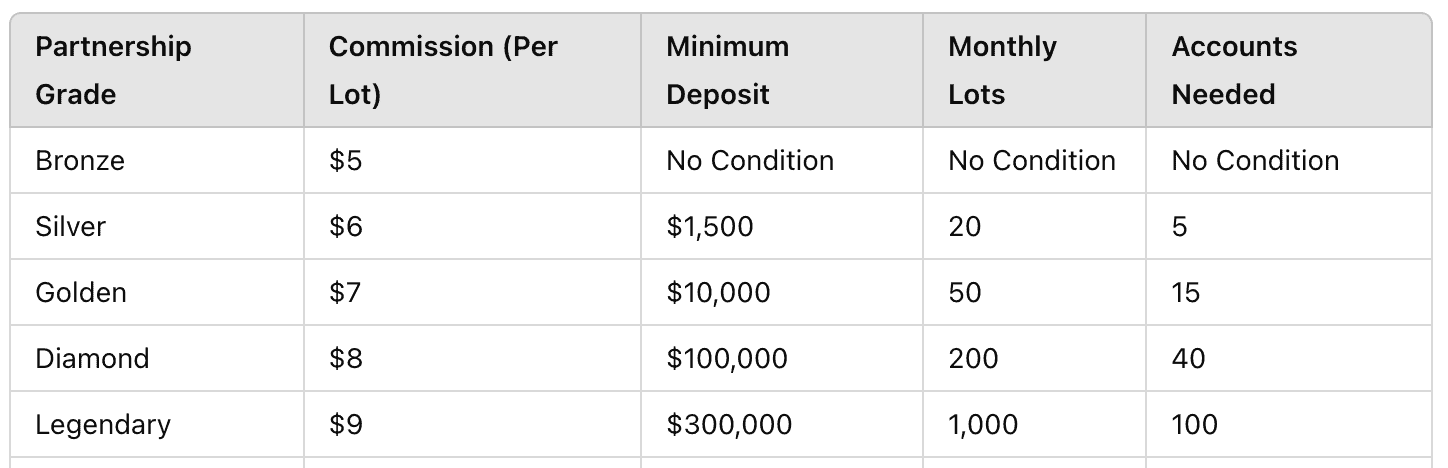
Task: Select the Monthly Lots column header
Action: pos(1002,70)
